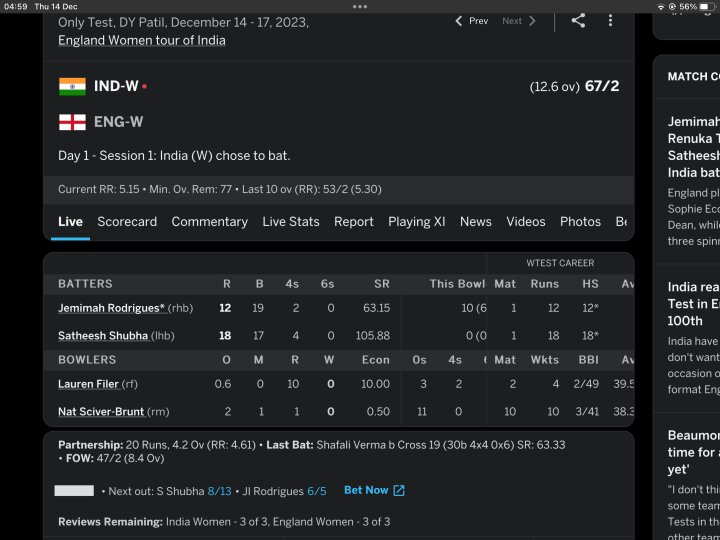Open the Beaumont article in sidebar
Viewport: 720px width, 540px height.
(693, 452)
